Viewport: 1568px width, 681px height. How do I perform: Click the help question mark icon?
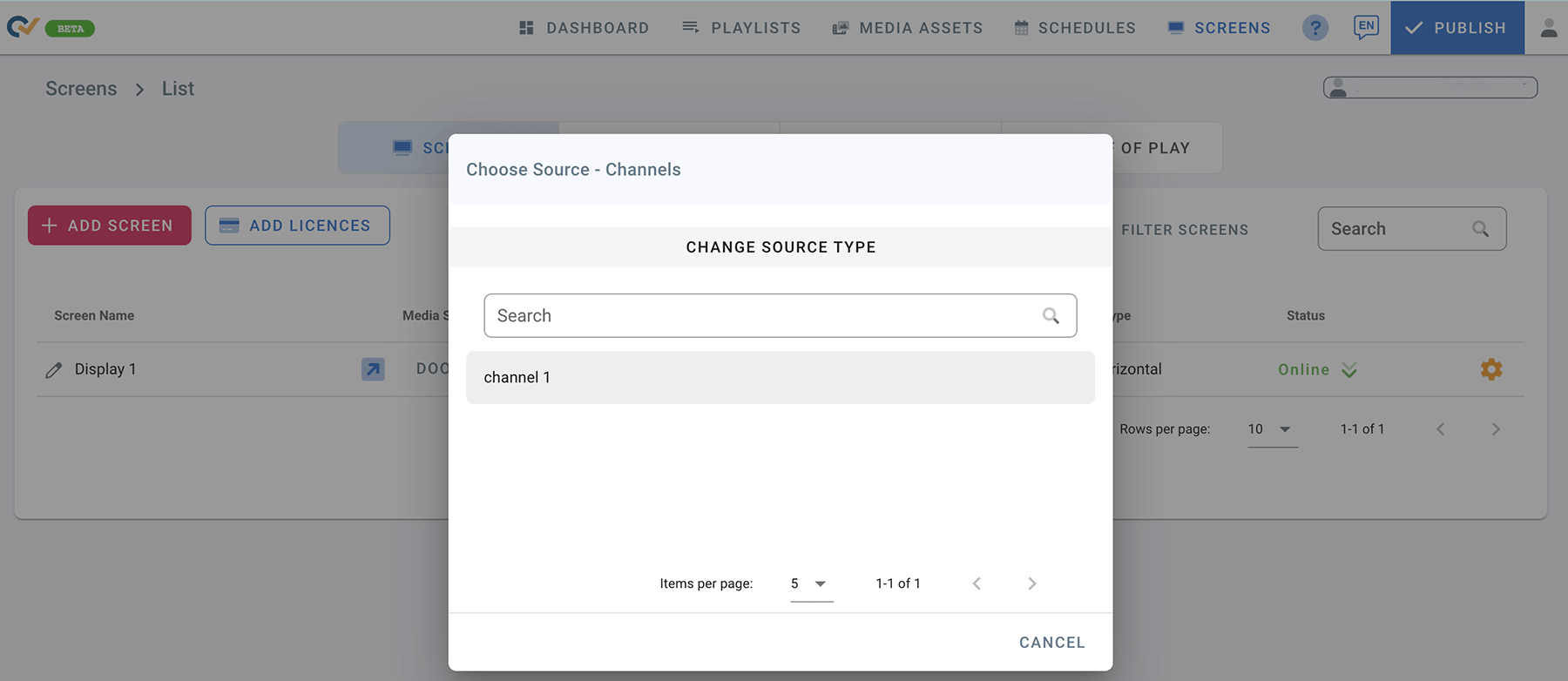tap(1315, 28)
